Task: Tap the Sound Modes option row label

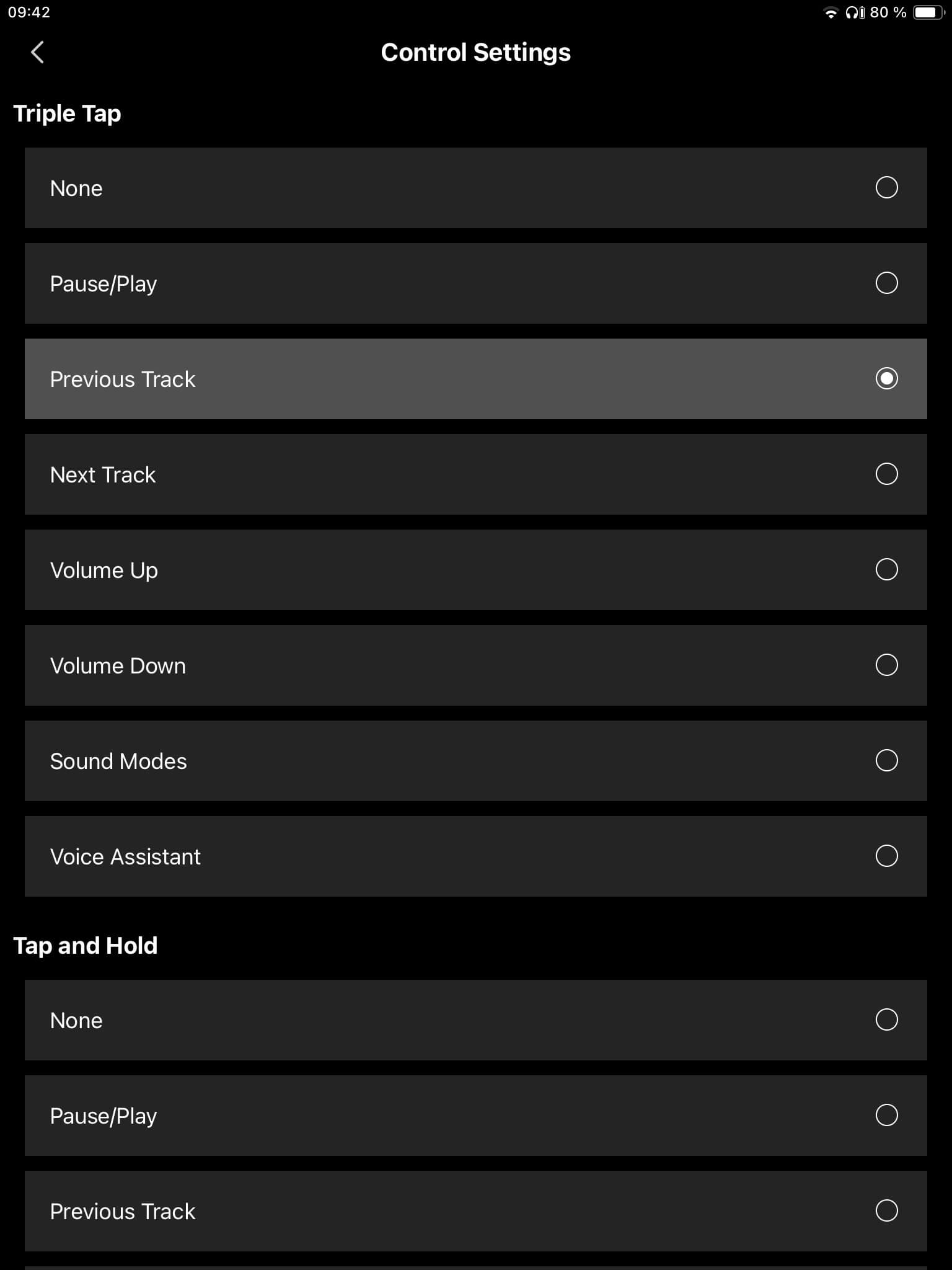Action: pyautogui.click(x=118, y=762)
